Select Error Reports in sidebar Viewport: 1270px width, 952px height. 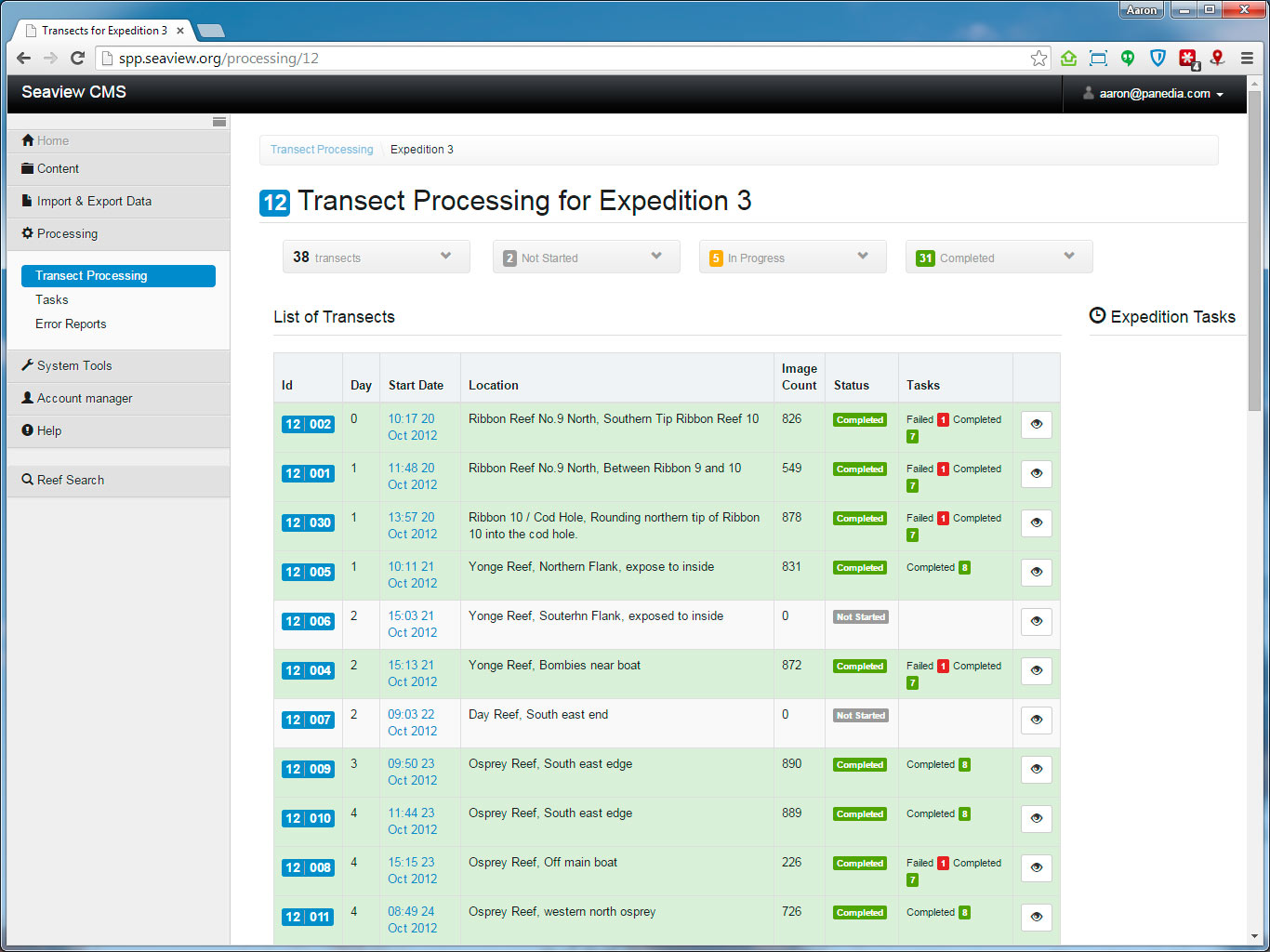[x=71, y=324]
